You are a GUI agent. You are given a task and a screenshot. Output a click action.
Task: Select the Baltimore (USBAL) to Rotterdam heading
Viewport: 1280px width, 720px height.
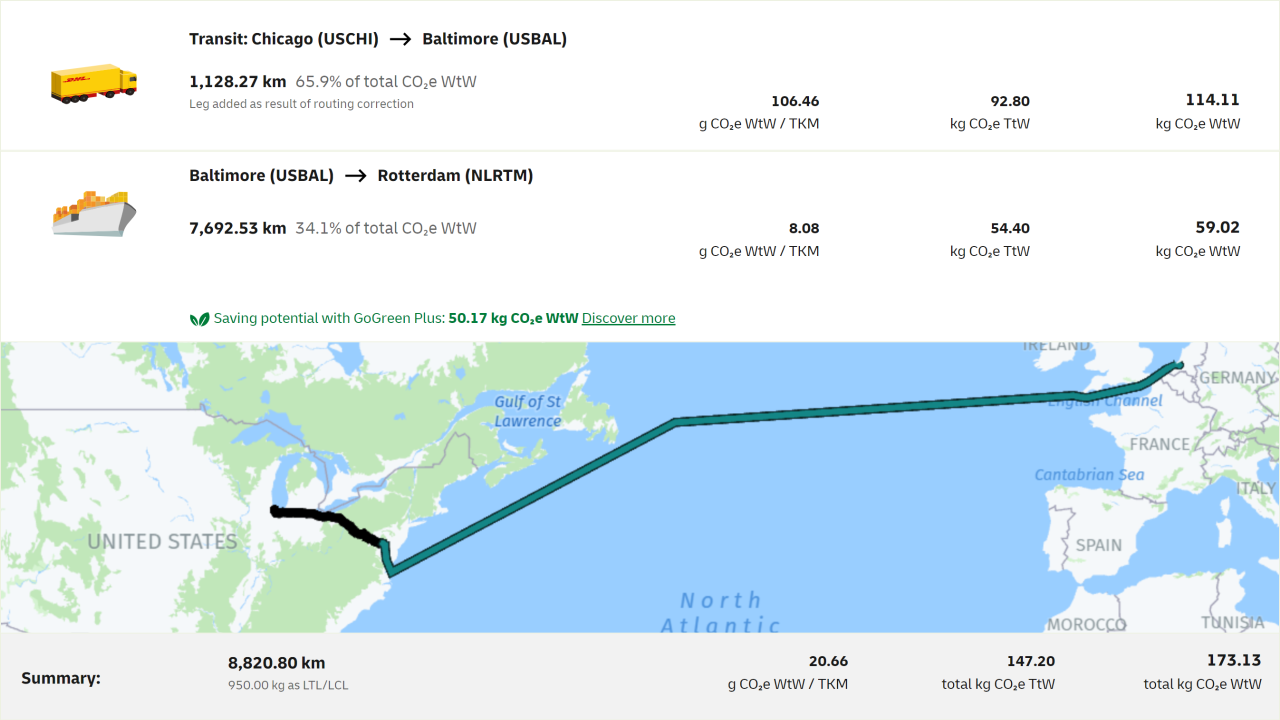[x=360, y=175]
